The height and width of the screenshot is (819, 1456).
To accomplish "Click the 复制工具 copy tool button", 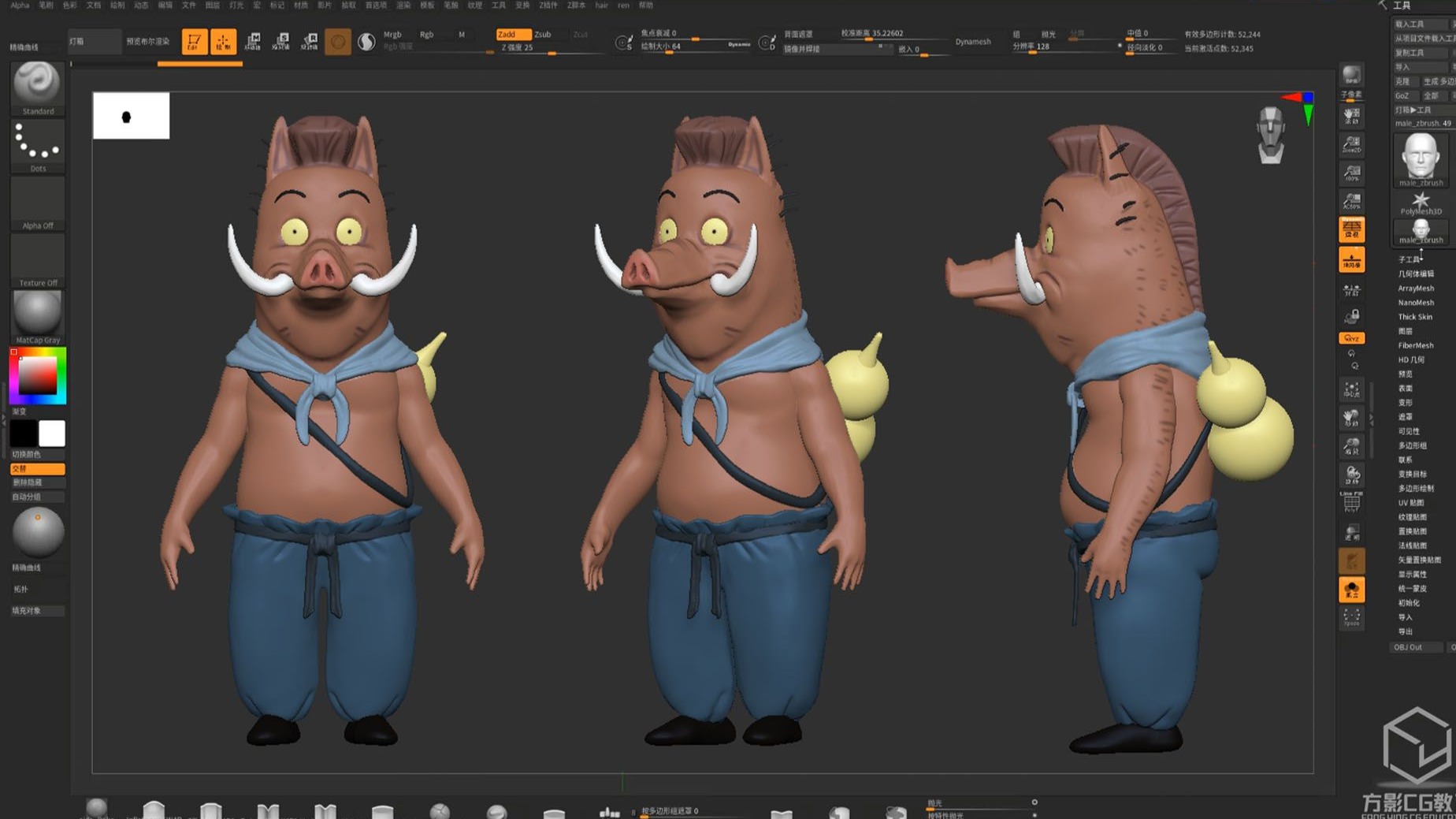I will point(1421,53).
